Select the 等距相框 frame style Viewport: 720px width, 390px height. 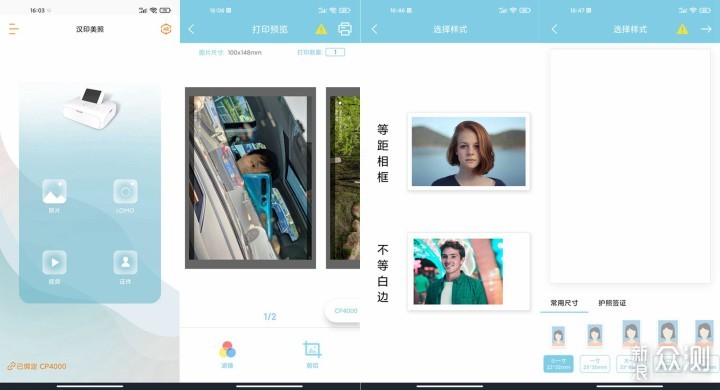coord(468,152)
